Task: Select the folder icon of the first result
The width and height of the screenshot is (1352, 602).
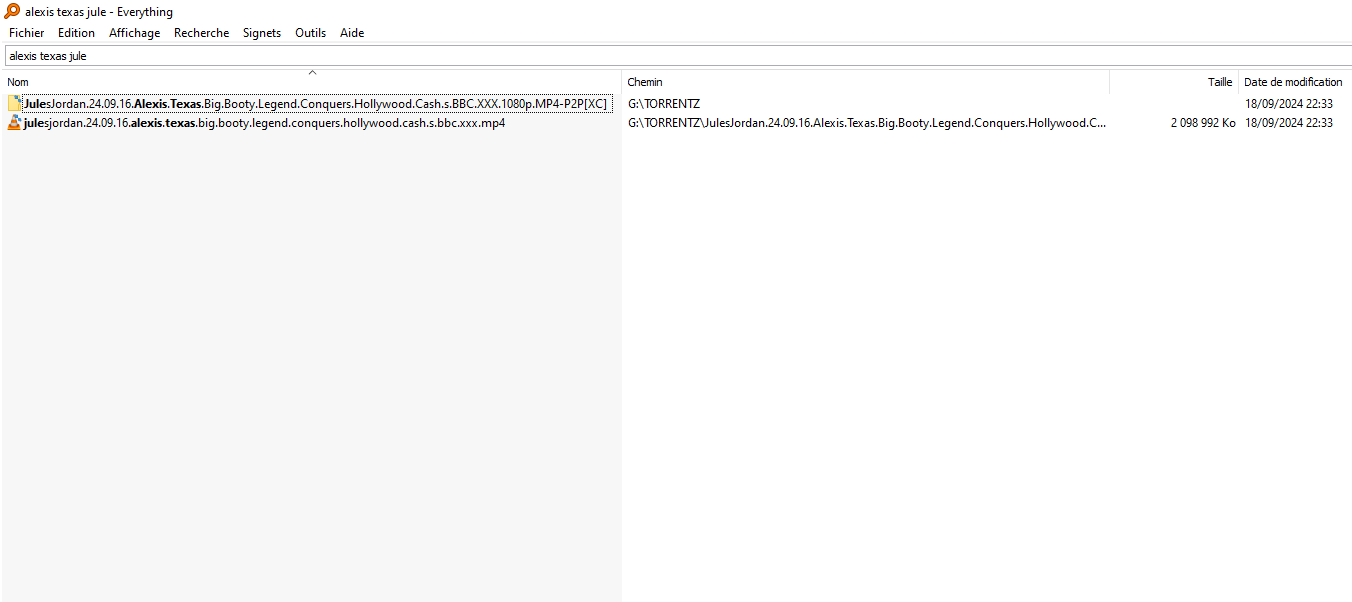Action: tap(14, 104)
